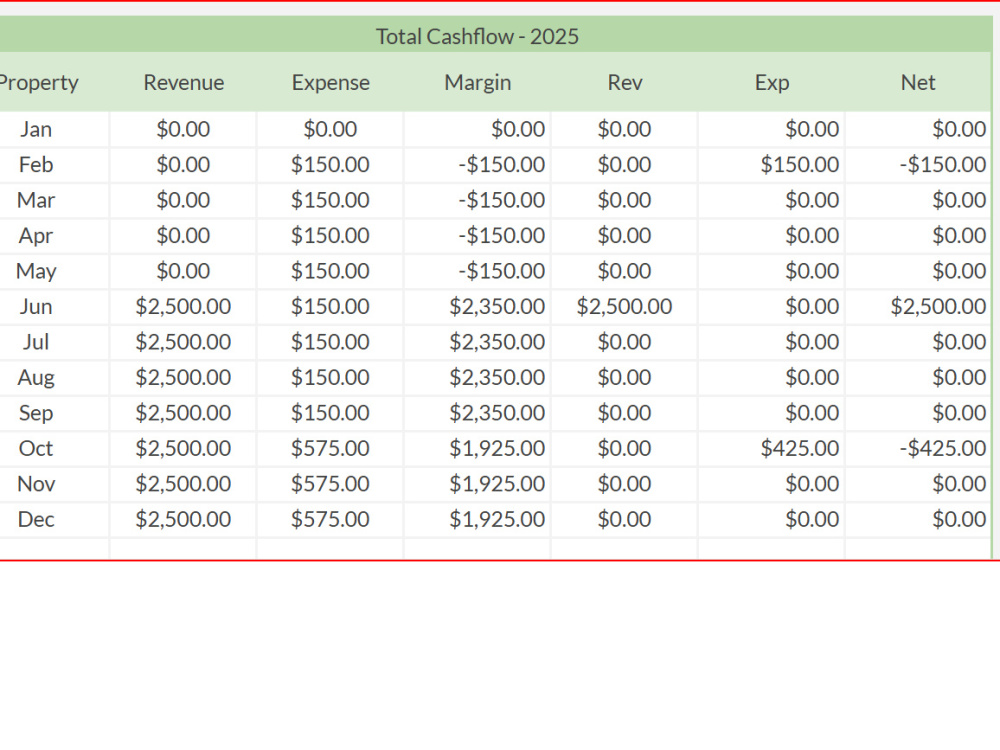Select the Jan month label
The image size is (1000, 750).
(x=36, y=129)
